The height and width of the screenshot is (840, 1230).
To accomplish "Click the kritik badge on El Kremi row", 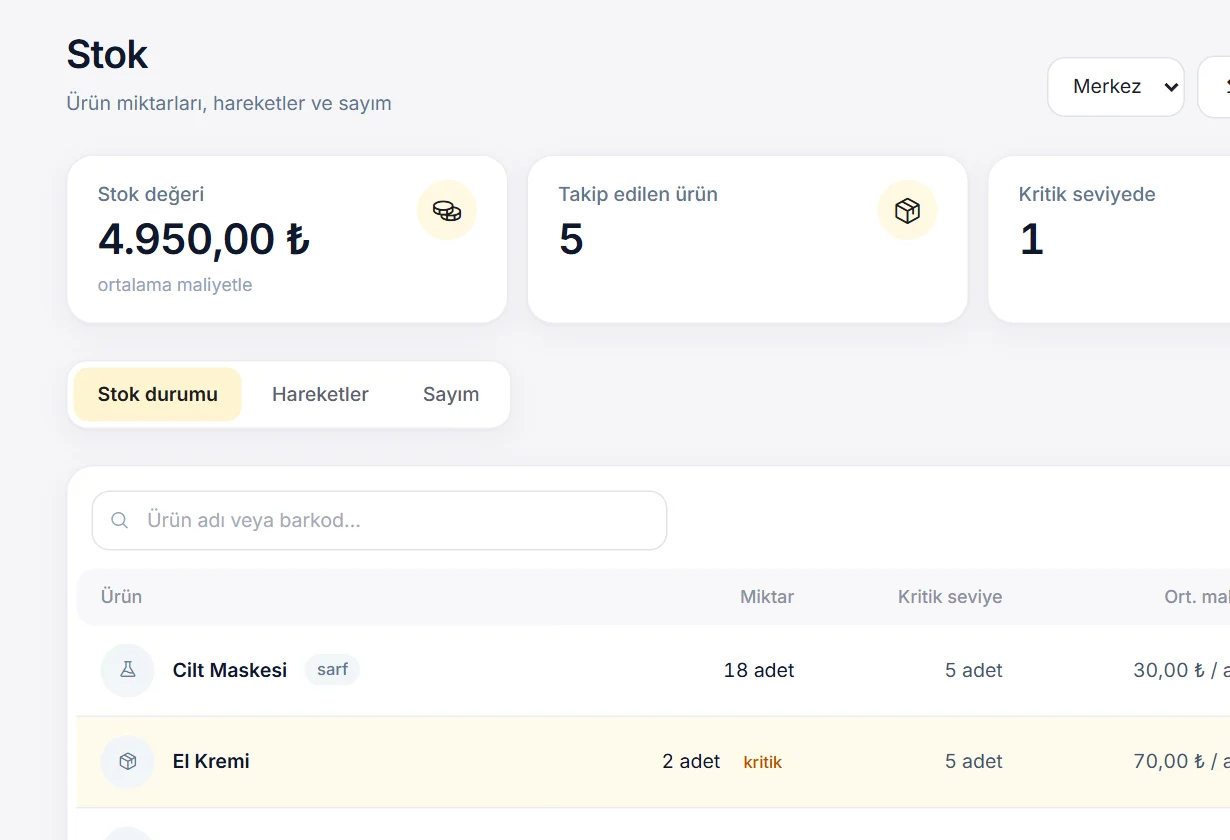I will click(x=763, y=762).
